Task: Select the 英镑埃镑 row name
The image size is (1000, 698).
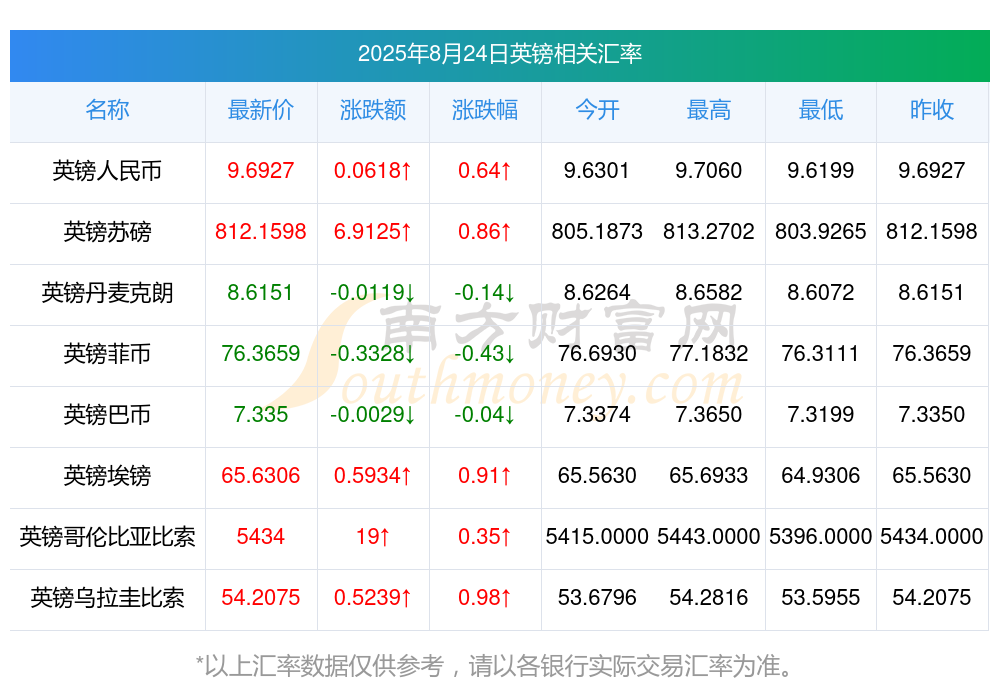Action: (107, 476)
